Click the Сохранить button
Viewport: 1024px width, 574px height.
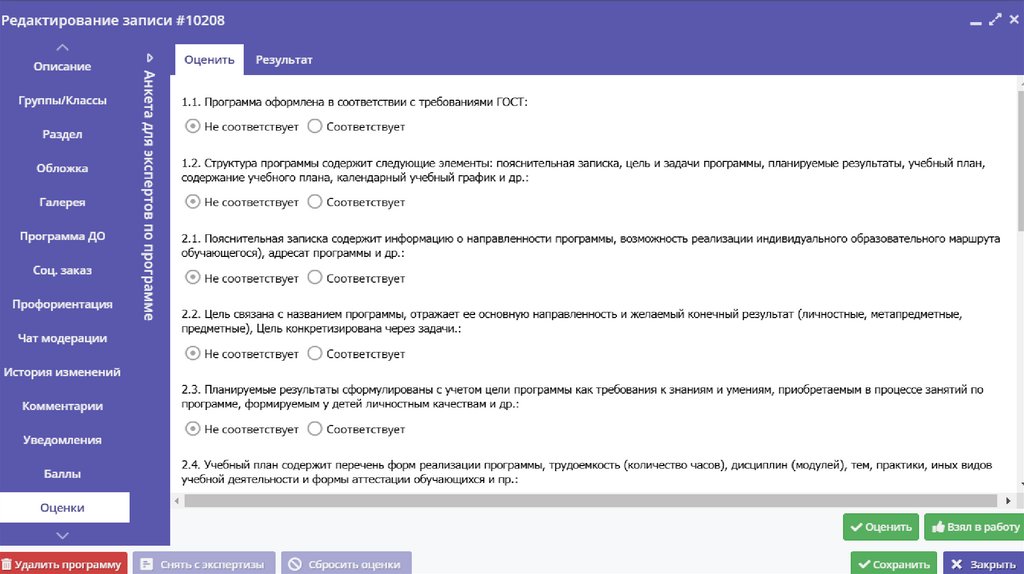coord(893,564)
